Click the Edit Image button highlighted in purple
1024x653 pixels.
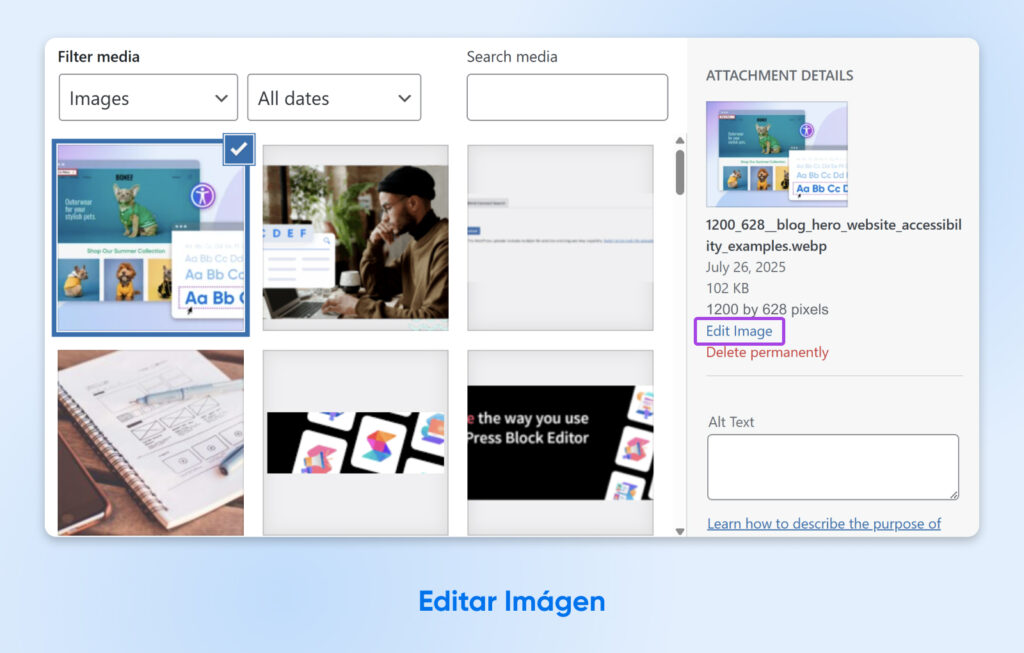click(x=739, y=330)
